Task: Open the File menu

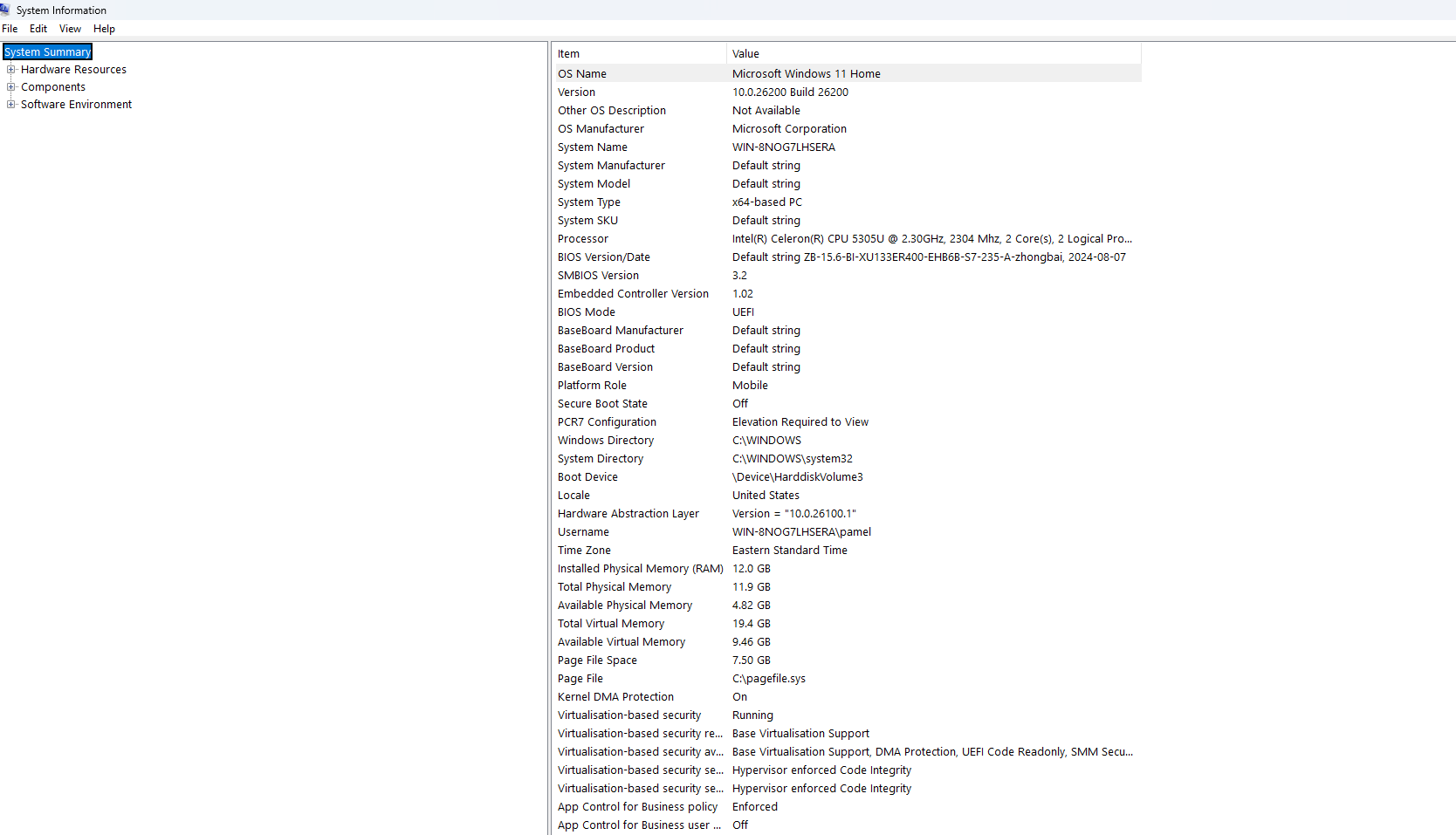Action: [x=10, y=29]
